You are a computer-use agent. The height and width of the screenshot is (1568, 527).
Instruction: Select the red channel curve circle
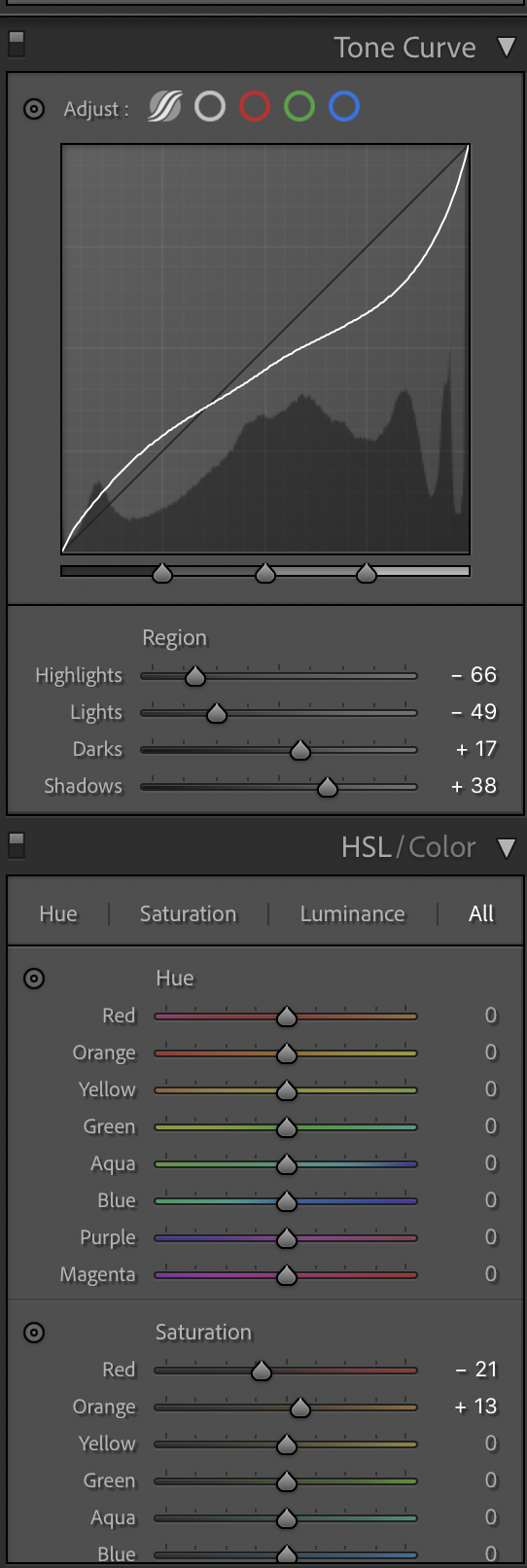click(255, 106)
